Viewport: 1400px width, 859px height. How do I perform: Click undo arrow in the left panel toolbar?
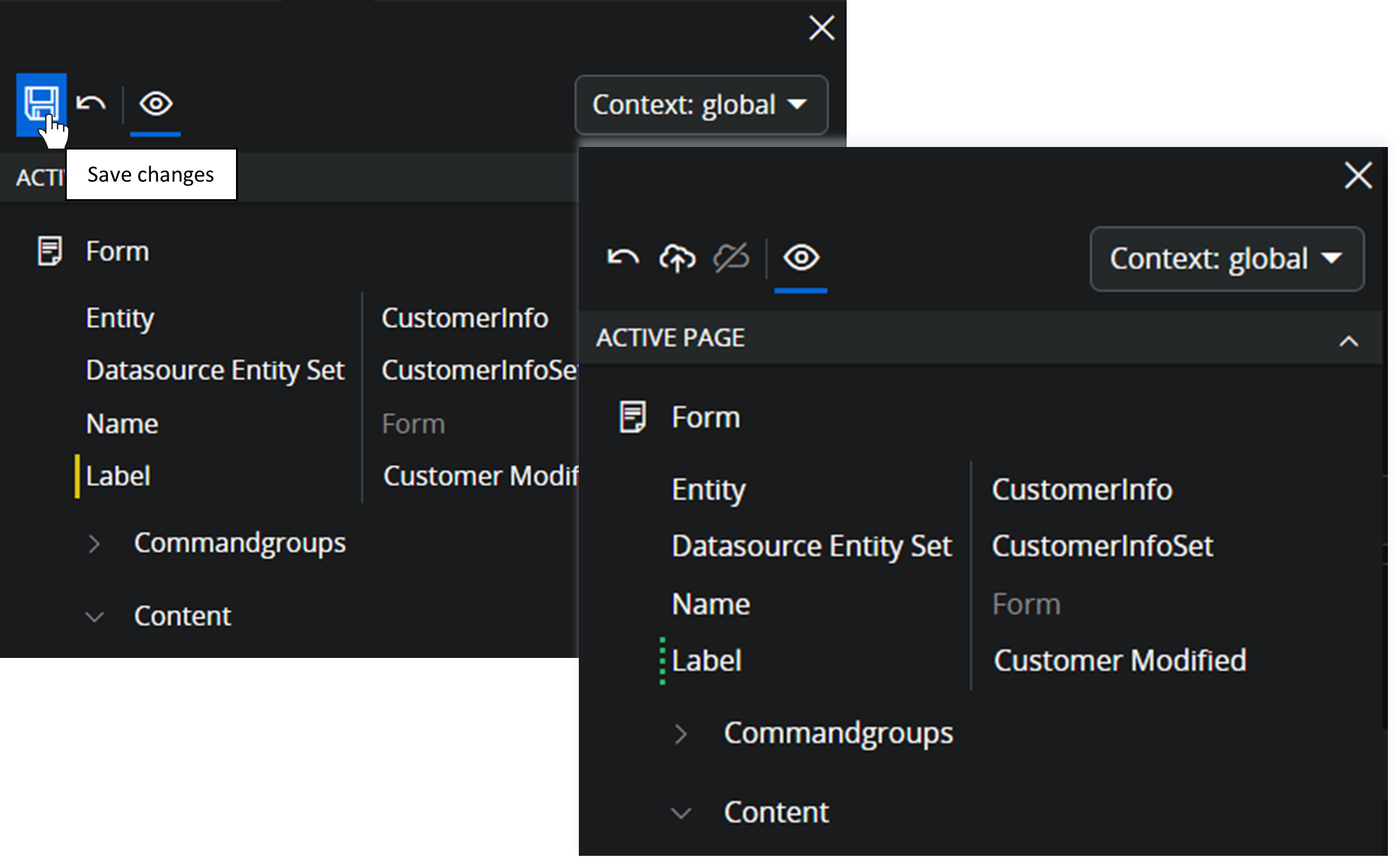(91, 104)
